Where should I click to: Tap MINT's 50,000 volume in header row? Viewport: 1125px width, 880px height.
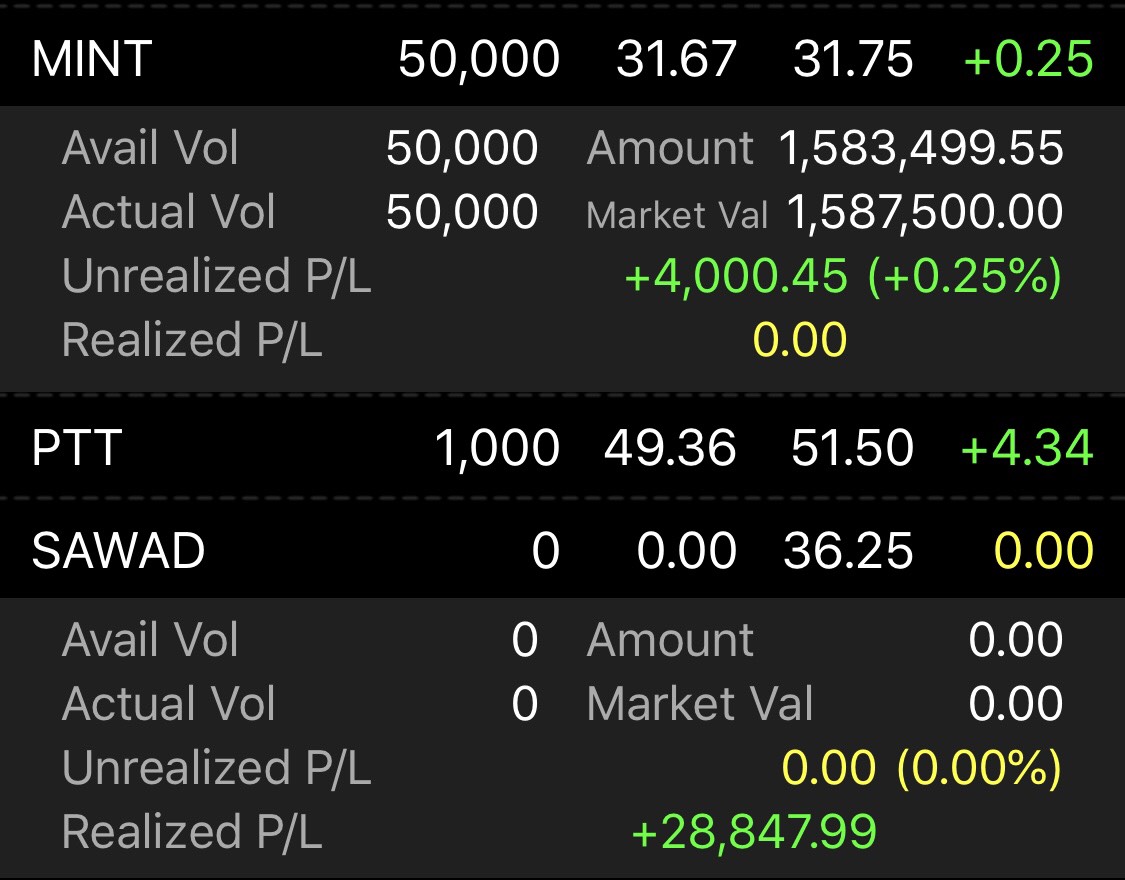pos(478,59)
